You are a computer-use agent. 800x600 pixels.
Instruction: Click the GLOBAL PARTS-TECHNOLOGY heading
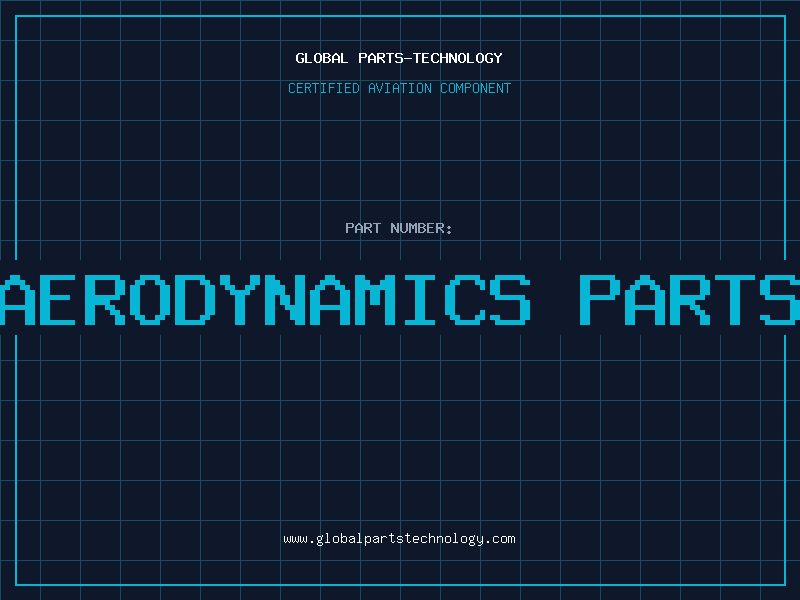point(399,58)
